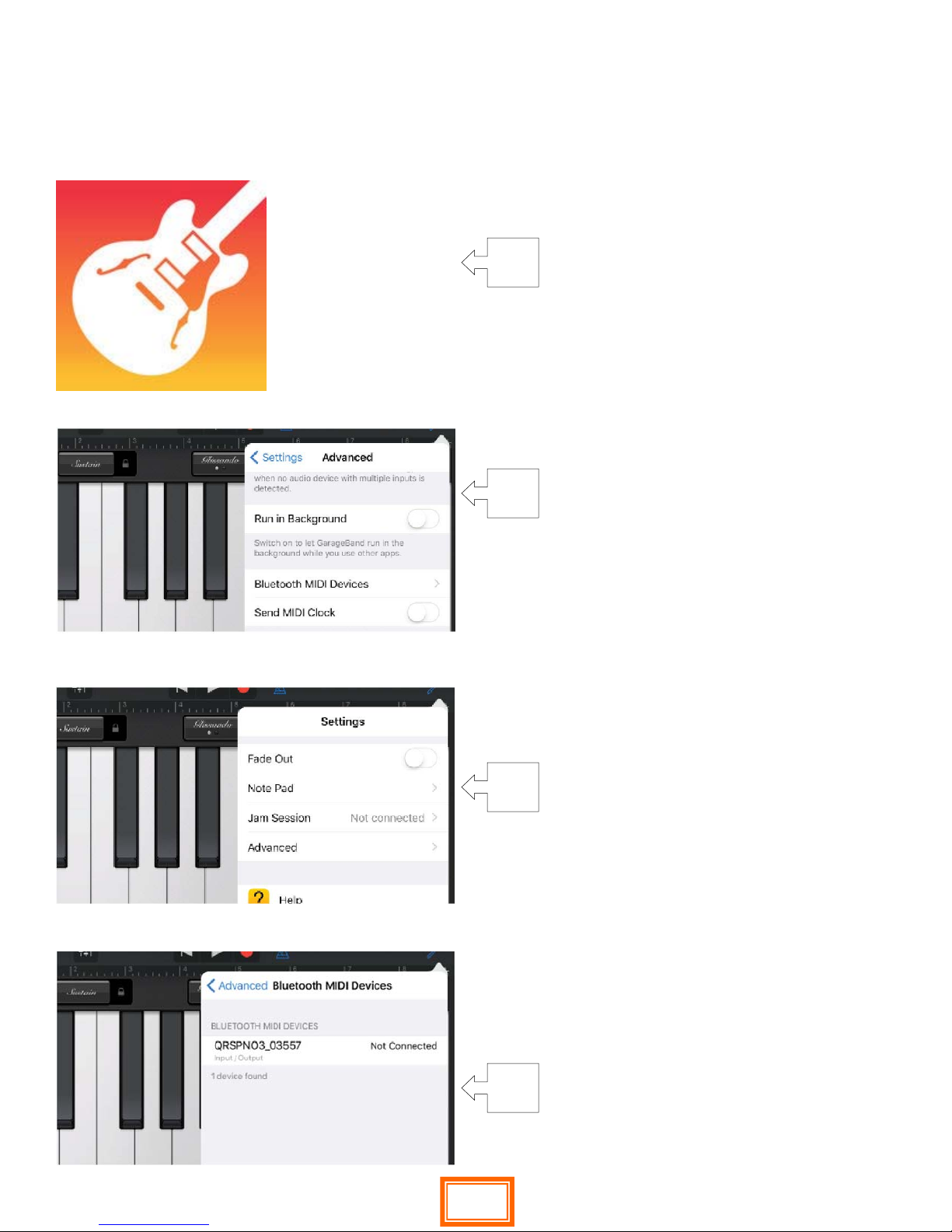Viewport: 952px width, 1232px height.
Task: Click the mixer sliders icon above Settings panel
Action: click(81, 690)
